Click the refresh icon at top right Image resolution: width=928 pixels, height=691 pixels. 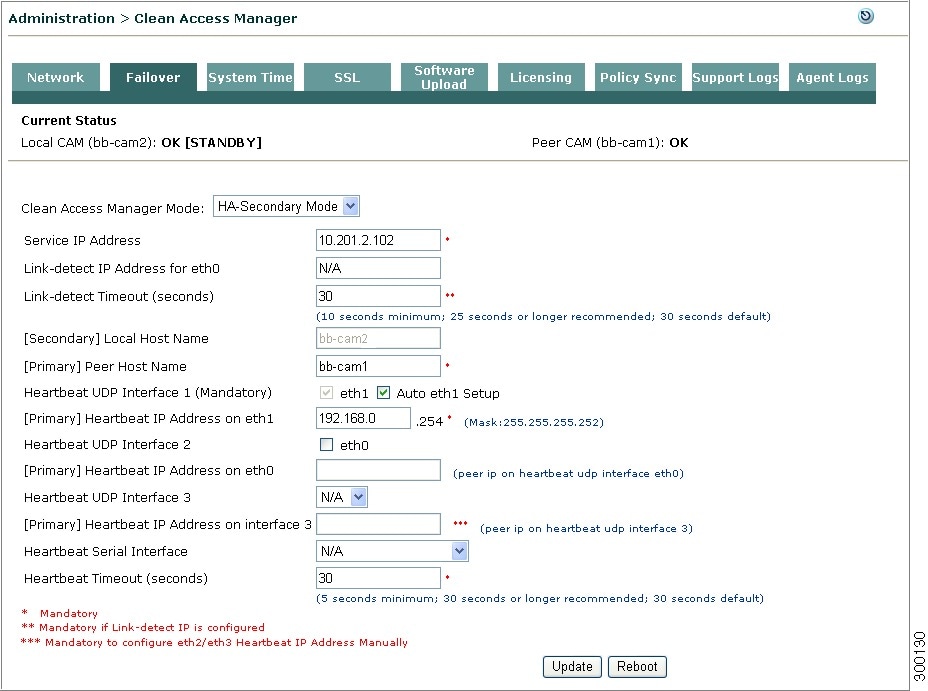865,16
